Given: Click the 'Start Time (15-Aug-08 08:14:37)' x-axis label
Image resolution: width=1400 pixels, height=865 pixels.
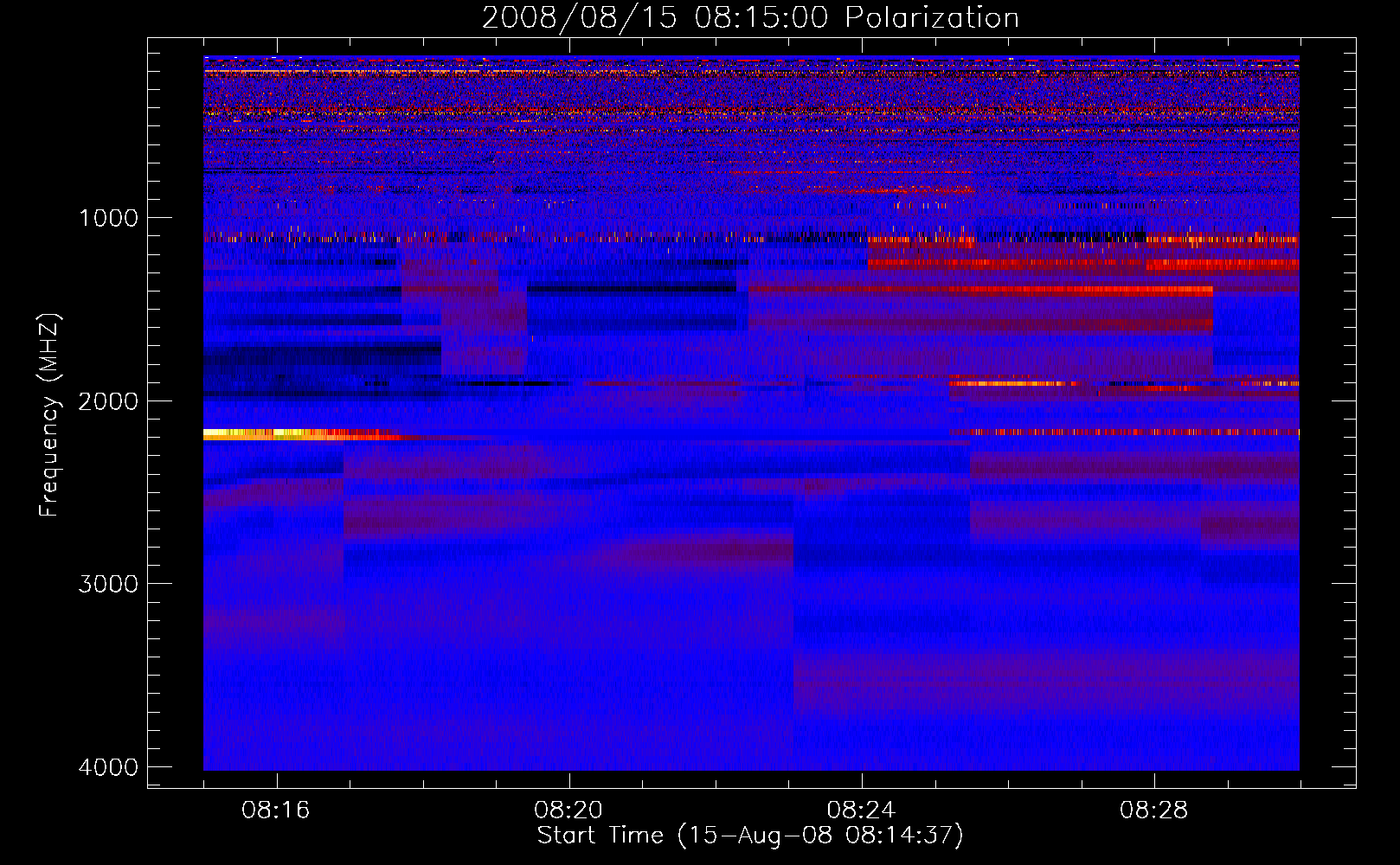Looking at the screenshot, I should click(x=750, y=836).
